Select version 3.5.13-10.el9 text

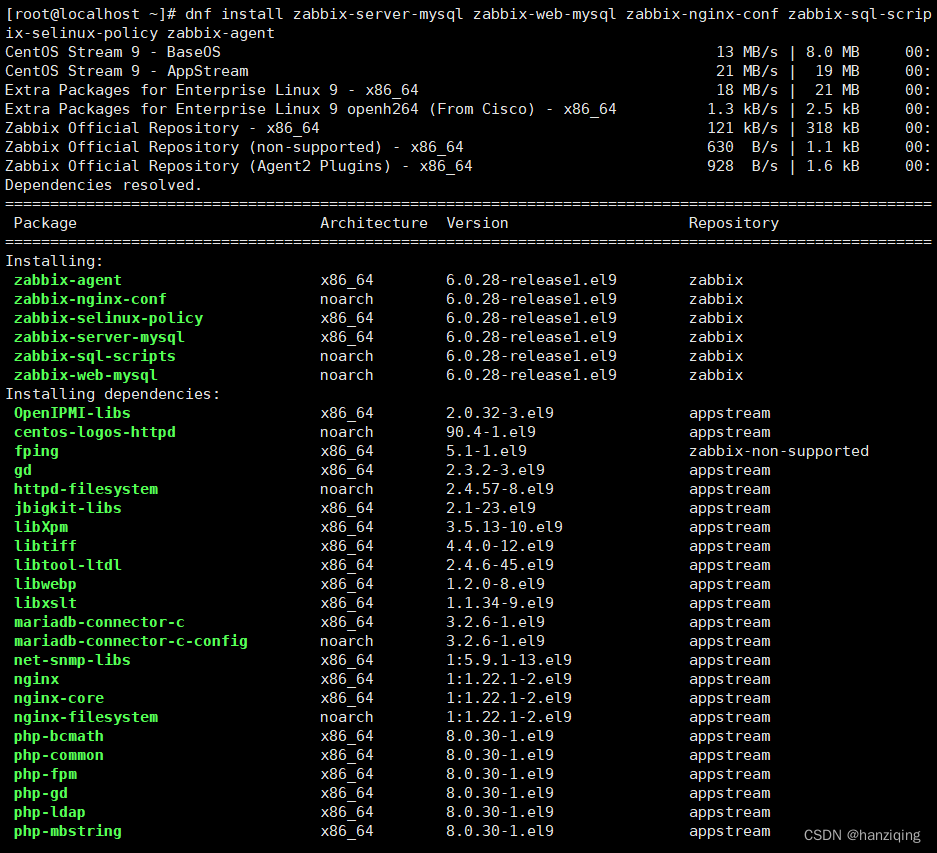[x=504, y=527]
